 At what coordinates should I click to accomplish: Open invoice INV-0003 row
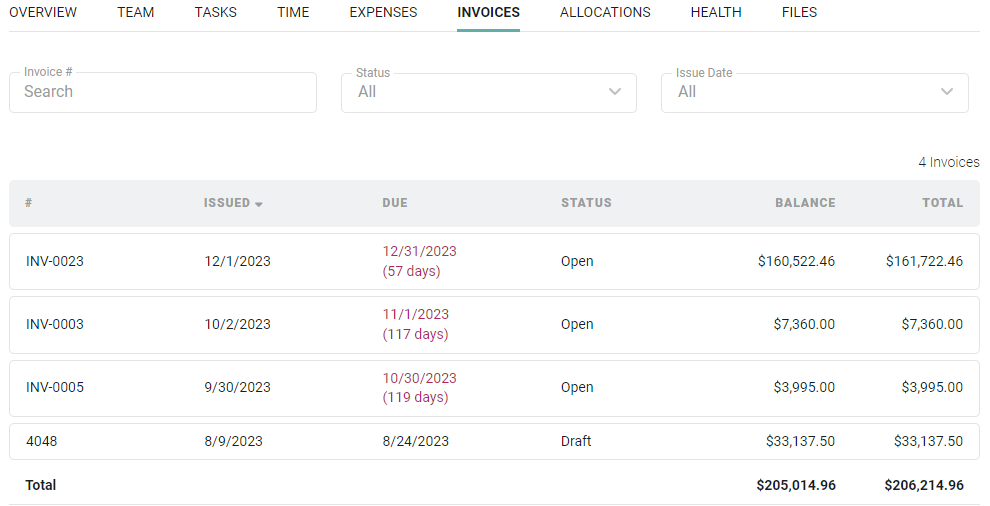point(494,325)
